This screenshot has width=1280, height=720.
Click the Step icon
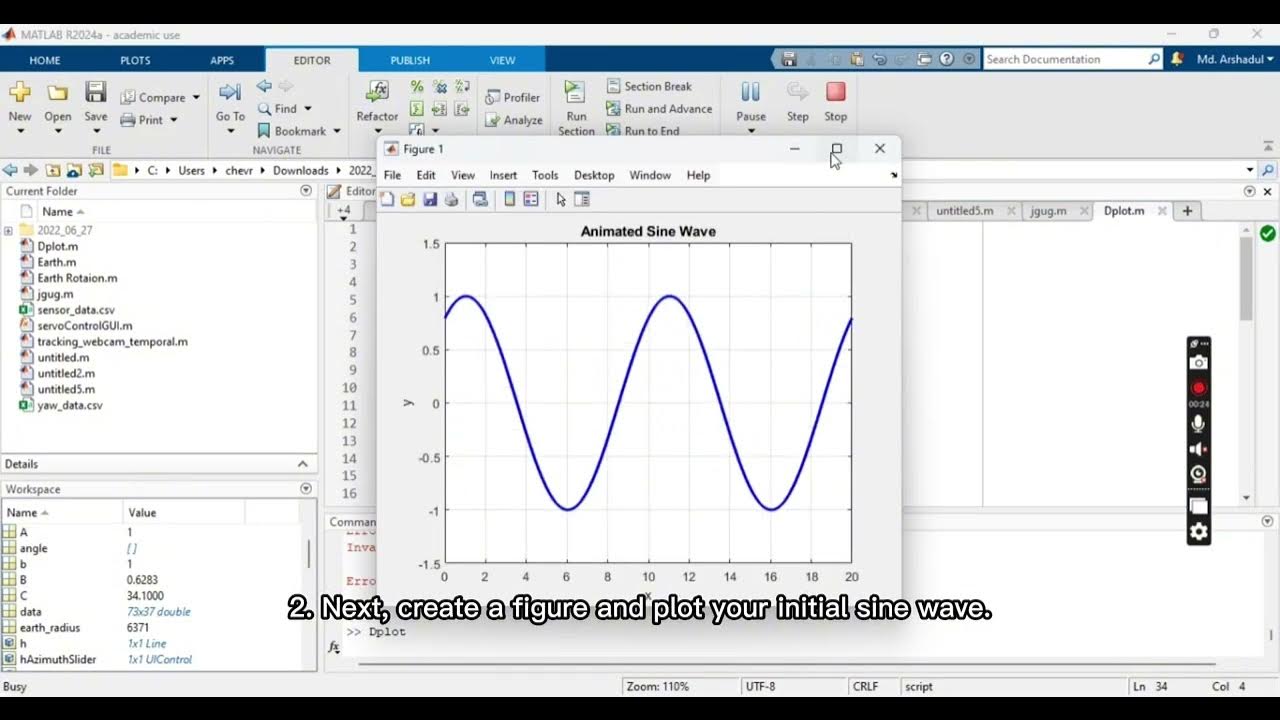[x=797, y=93]
